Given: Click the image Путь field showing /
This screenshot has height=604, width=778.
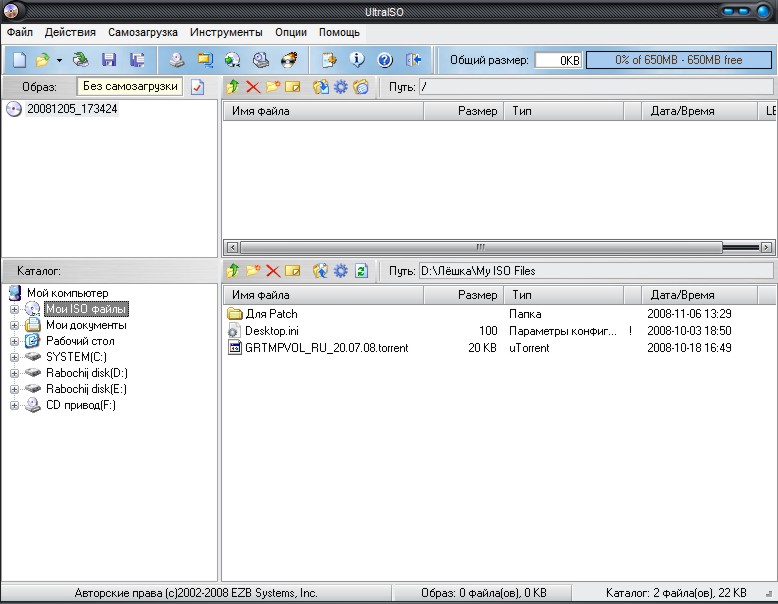Looking at the screenshot, I should [596, 87].
